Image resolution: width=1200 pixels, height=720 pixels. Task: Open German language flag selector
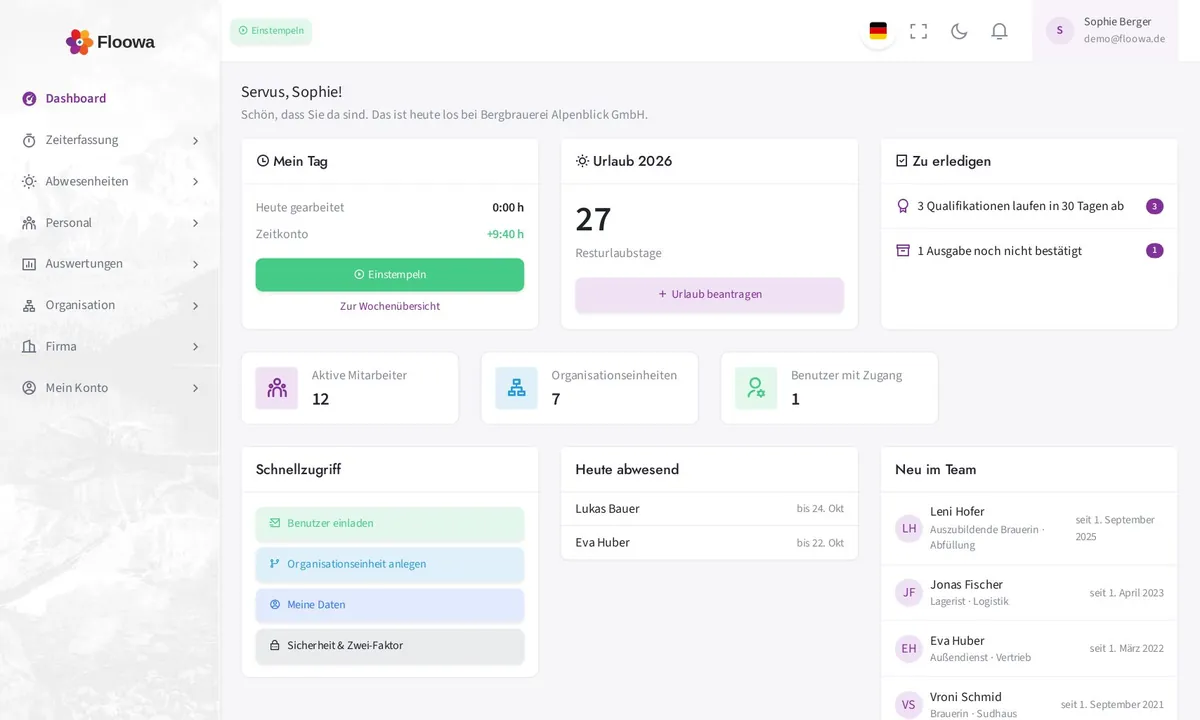878,31
